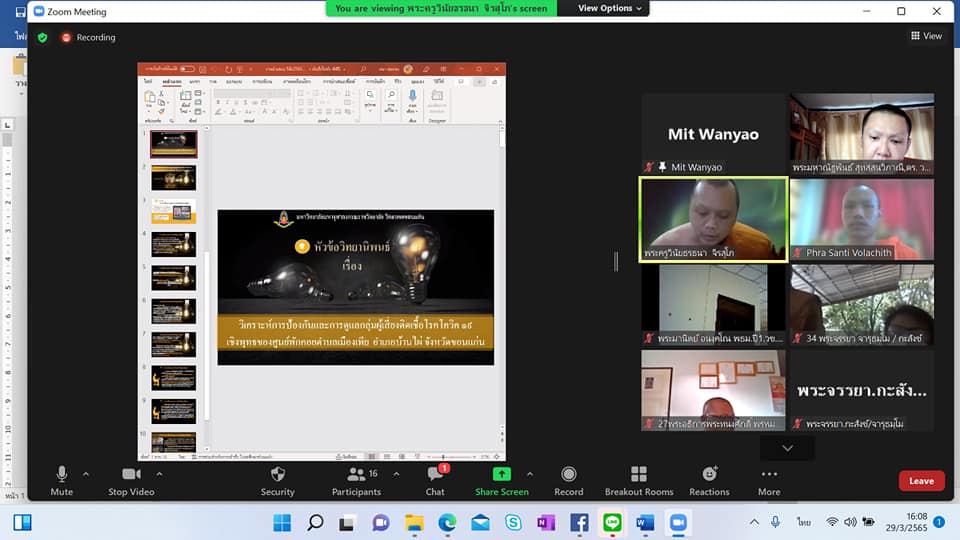960x540 pixels.
Task: Open the Windows Start menu
Action: pos(282,522)
